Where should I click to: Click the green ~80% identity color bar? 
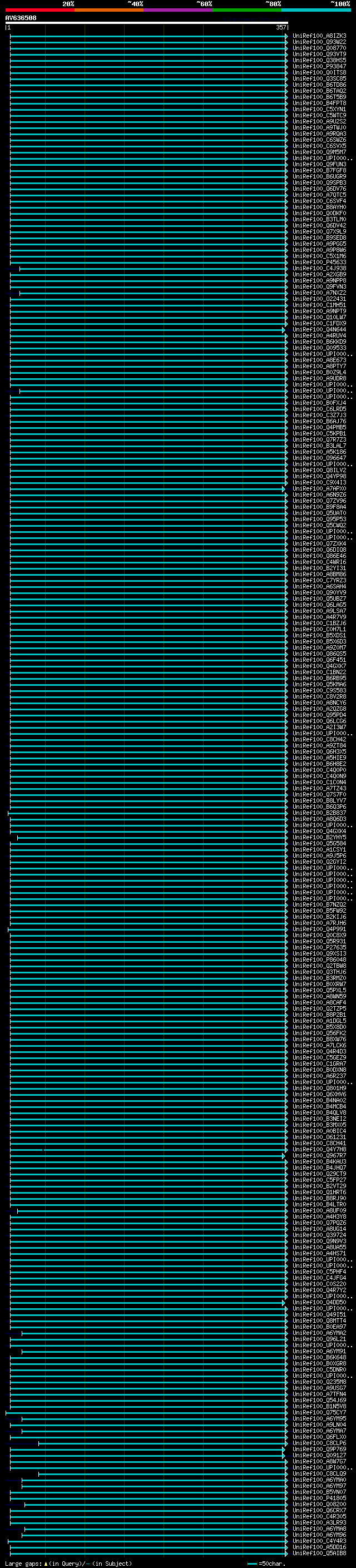pyautogui.click(x=247, y=10)
